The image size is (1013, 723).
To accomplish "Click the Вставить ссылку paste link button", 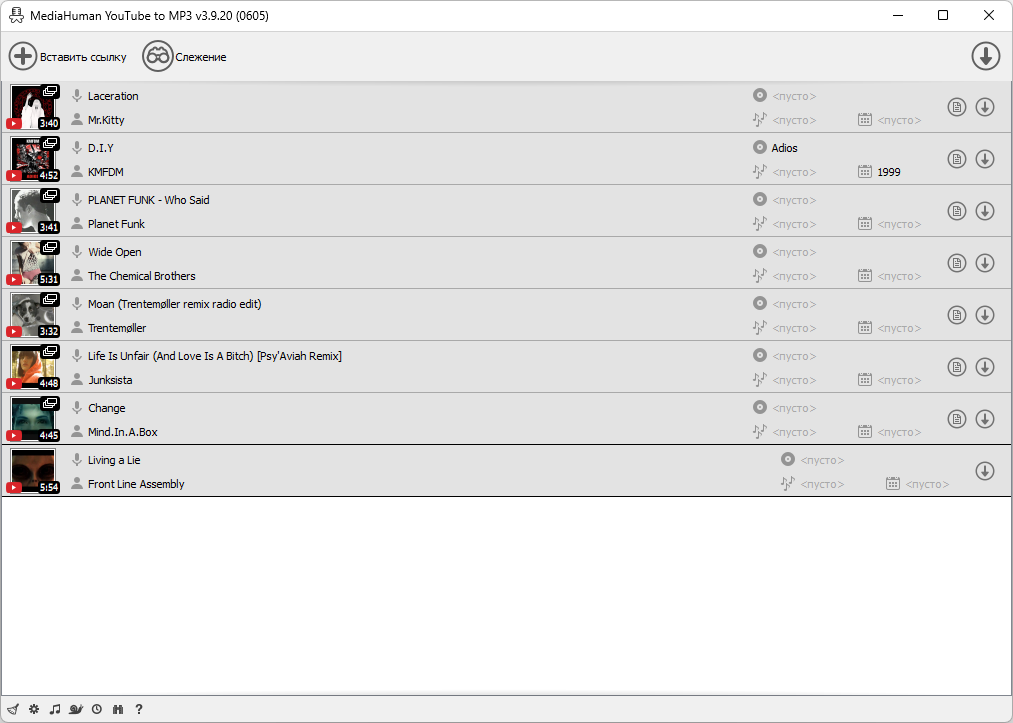I will 68,57.
